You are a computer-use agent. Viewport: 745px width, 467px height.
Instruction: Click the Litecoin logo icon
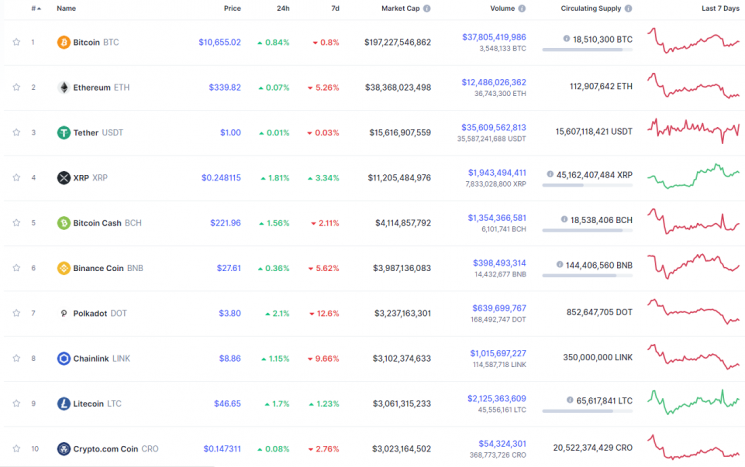(x=64, y=403)
